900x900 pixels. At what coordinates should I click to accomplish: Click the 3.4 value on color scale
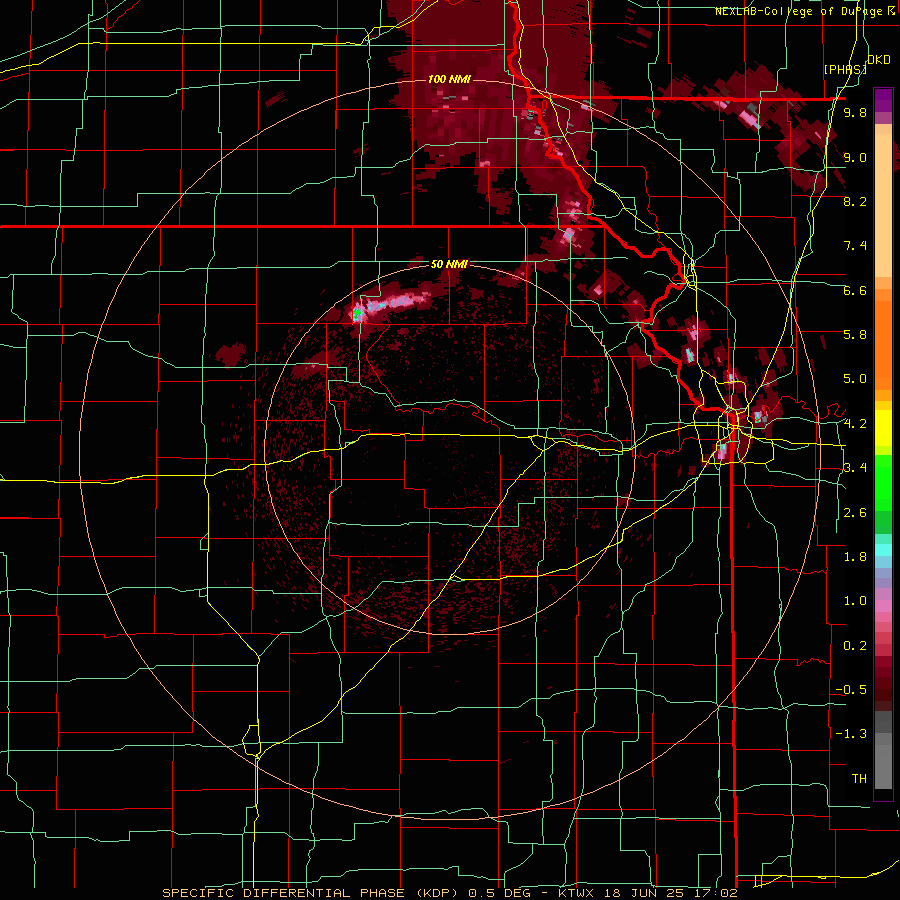[855, 468]
